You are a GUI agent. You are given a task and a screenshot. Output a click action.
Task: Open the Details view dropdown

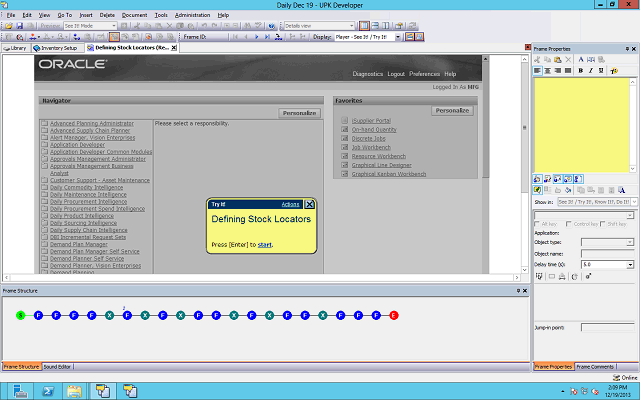tap(351, 26)
